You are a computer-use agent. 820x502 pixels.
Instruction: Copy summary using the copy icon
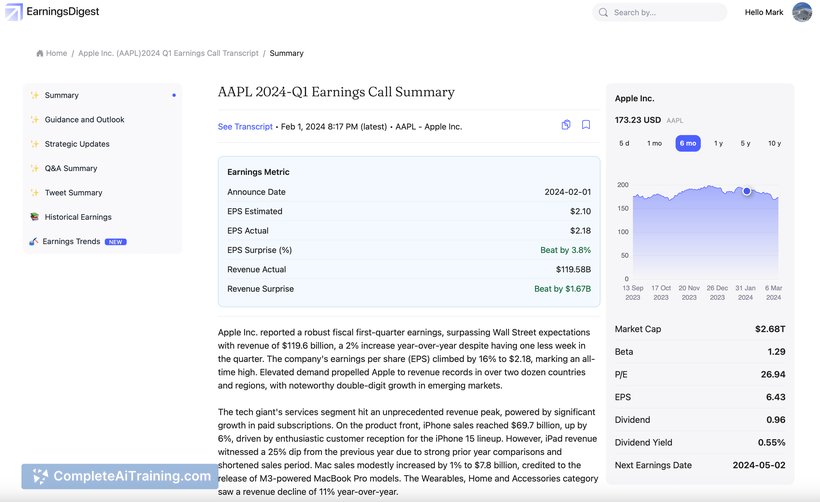pyautogui.click(x=566, y=124)
